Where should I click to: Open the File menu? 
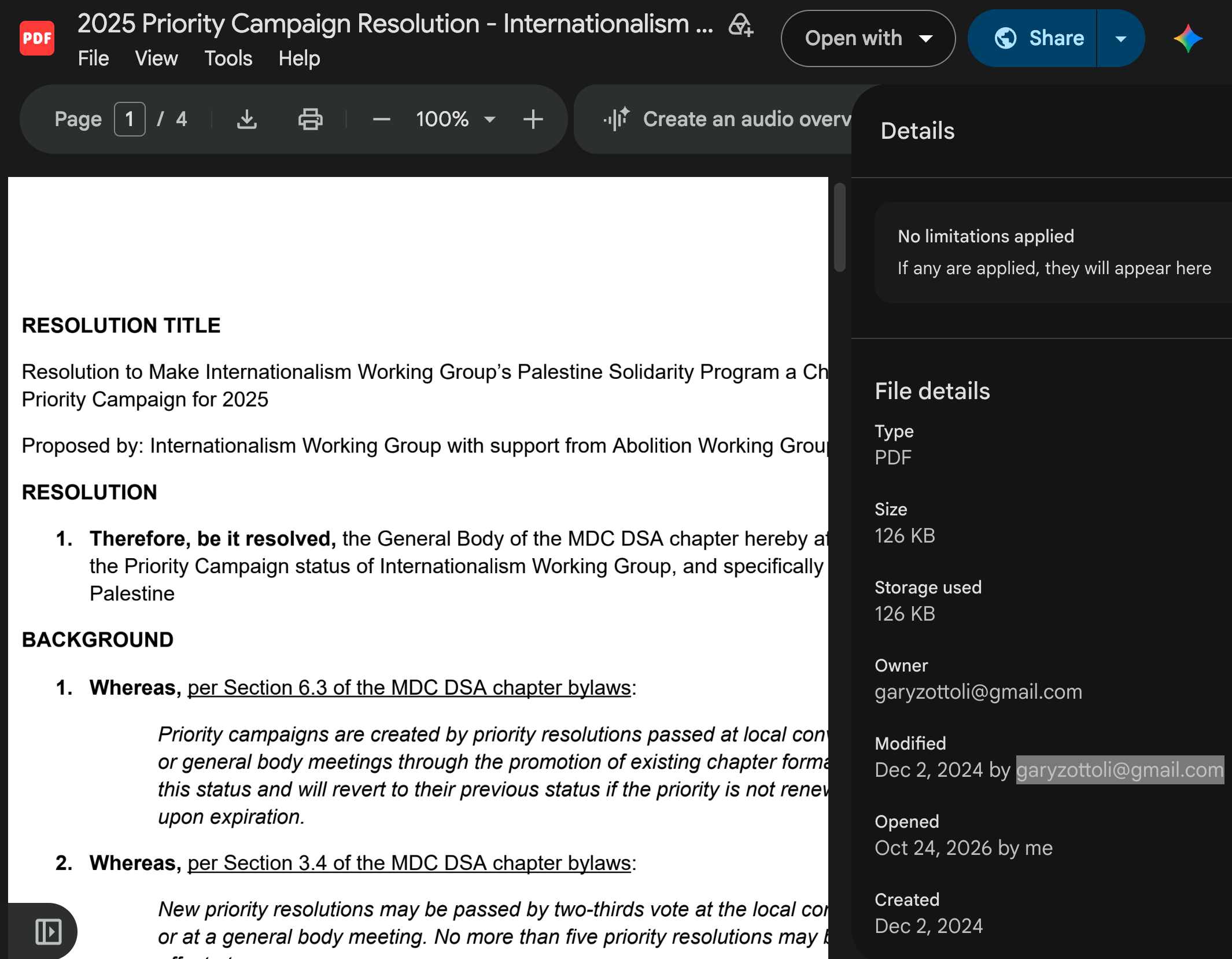[x=93, y=58]
